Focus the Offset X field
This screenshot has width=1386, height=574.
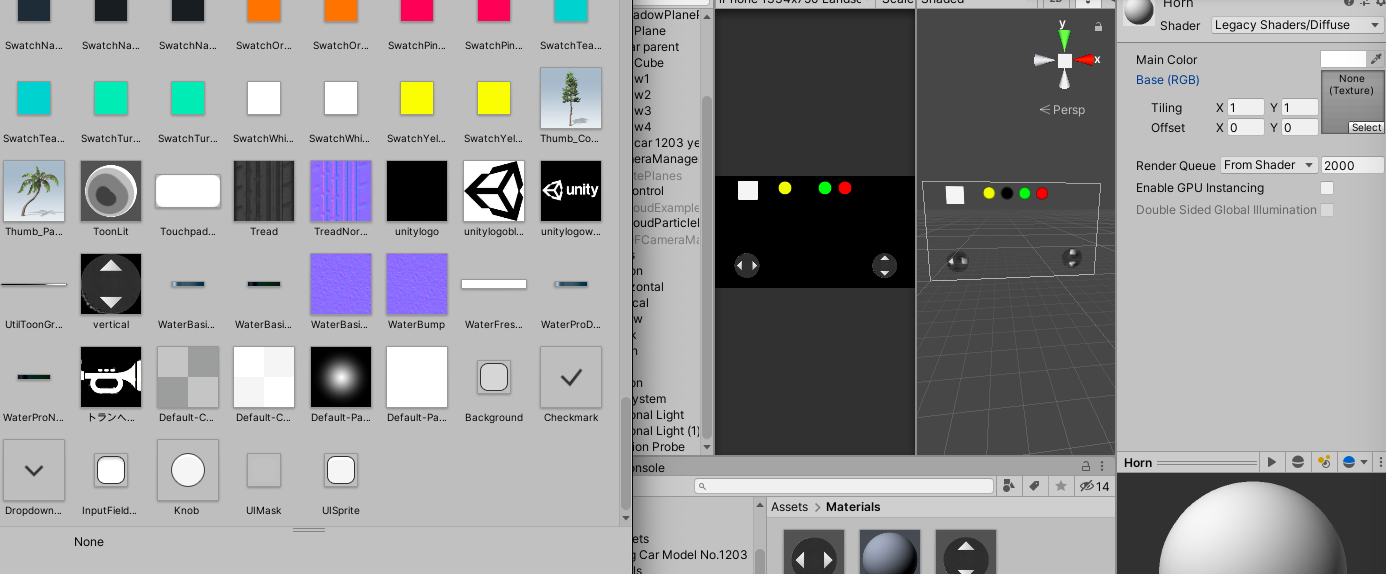pos(1246,128)
